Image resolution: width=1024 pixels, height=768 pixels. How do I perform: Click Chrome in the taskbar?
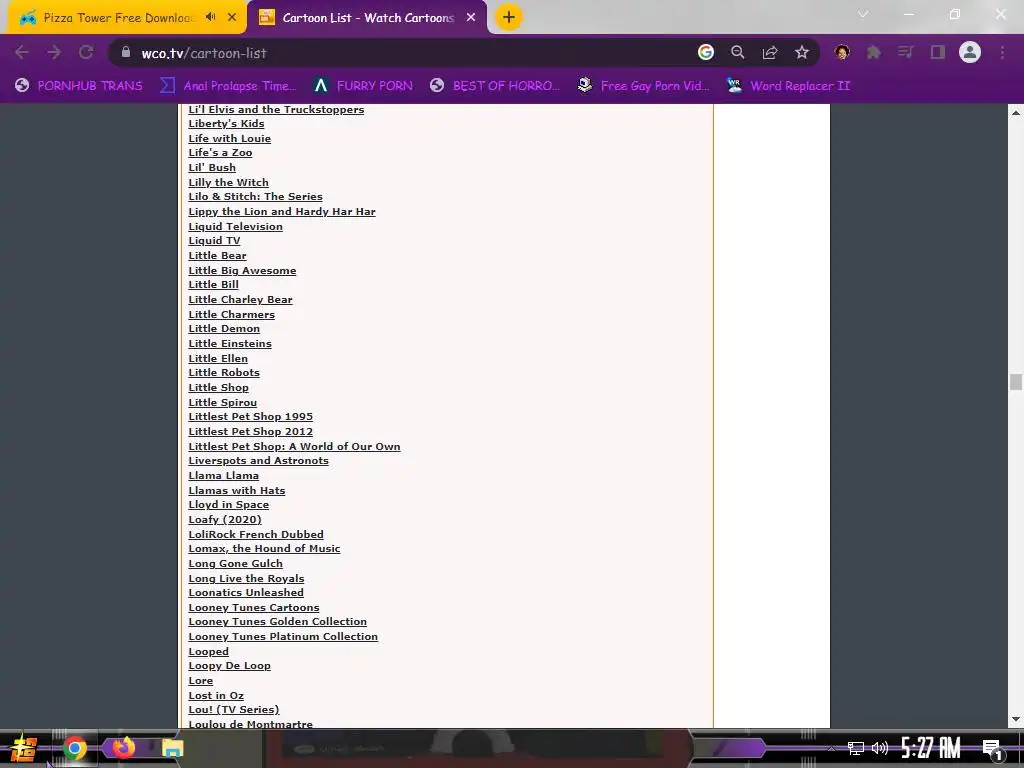coord(74,748)
